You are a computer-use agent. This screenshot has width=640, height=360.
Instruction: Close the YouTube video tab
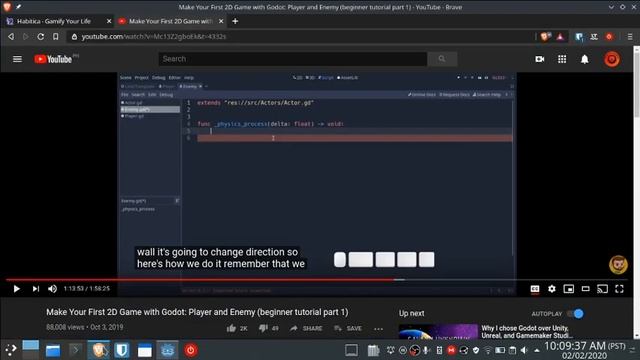221,21
